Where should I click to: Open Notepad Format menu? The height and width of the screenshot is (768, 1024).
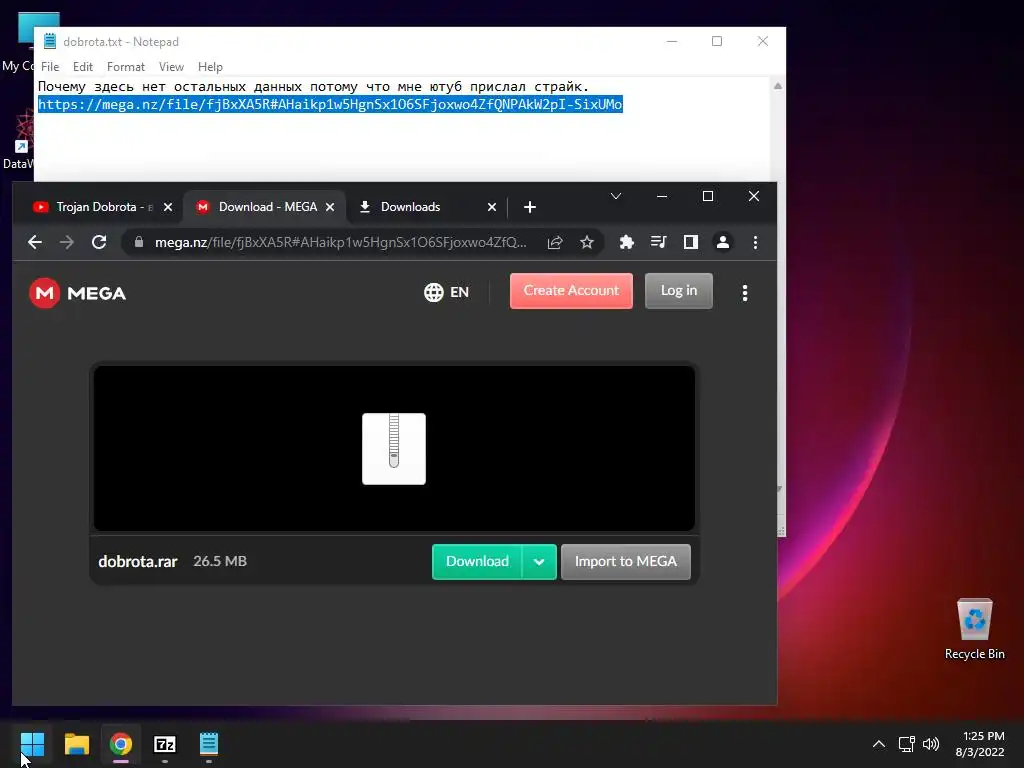125,67
